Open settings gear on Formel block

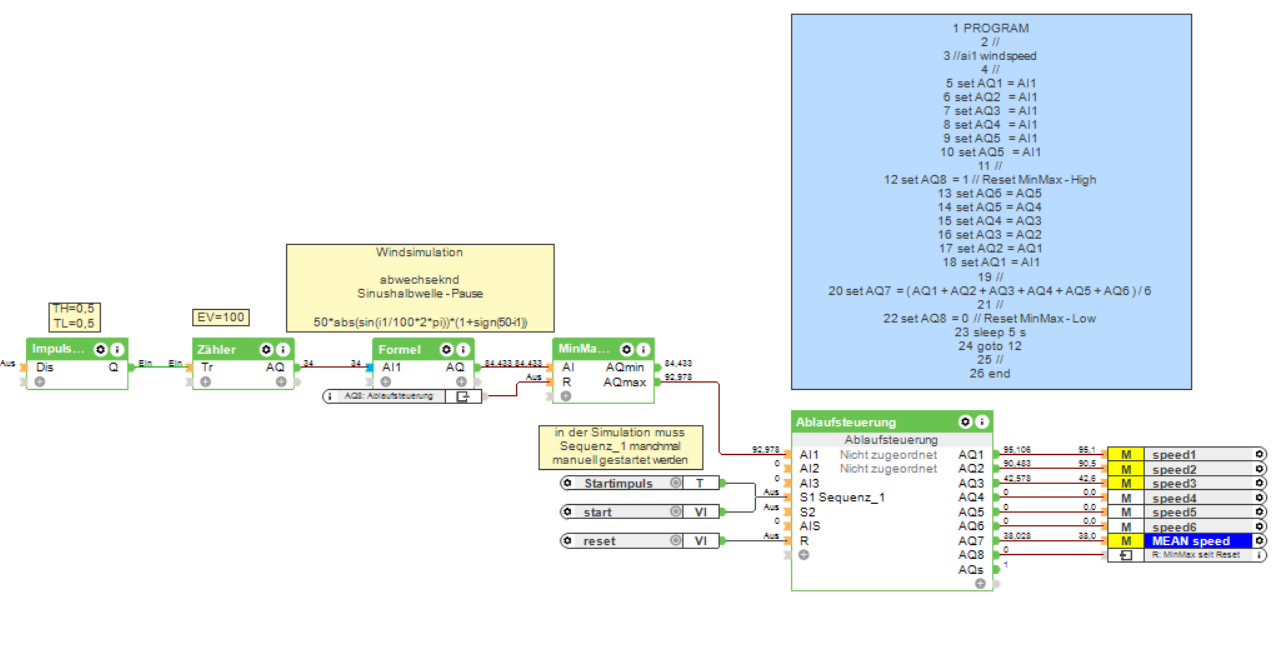click(447, 349)
